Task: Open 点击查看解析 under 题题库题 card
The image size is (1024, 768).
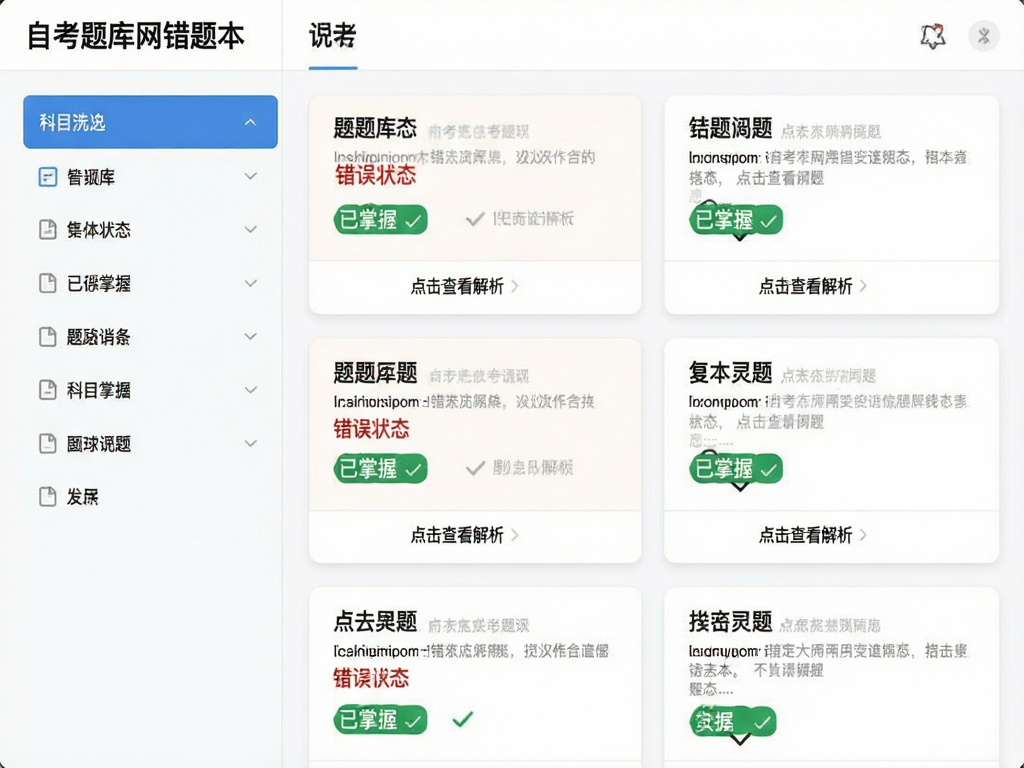Action: (464, 535)
